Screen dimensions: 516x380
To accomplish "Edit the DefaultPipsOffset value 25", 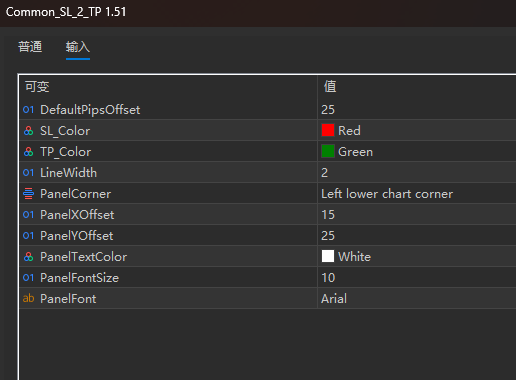I will point(417,110).
